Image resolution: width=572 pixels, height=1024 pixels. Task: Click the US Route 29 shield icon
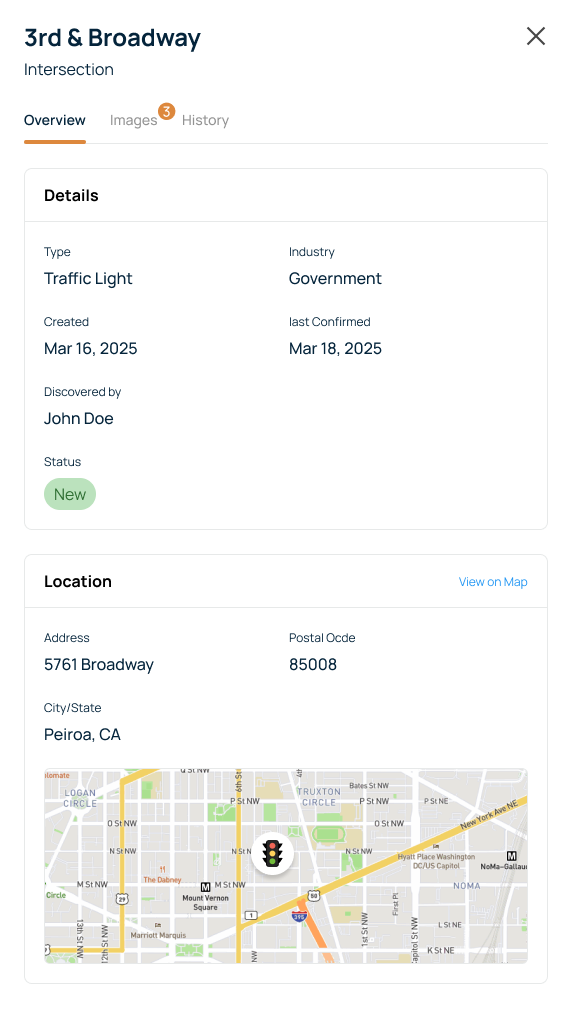(x=121, y=899)
